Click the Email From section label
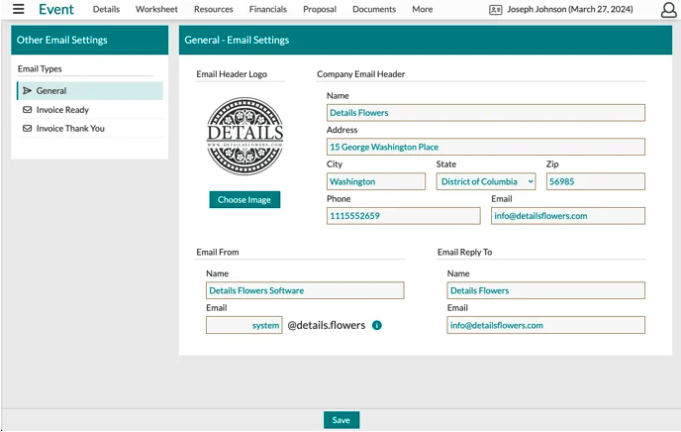The width and height of the screenshot is (681, 432). [x=218, y=252]
